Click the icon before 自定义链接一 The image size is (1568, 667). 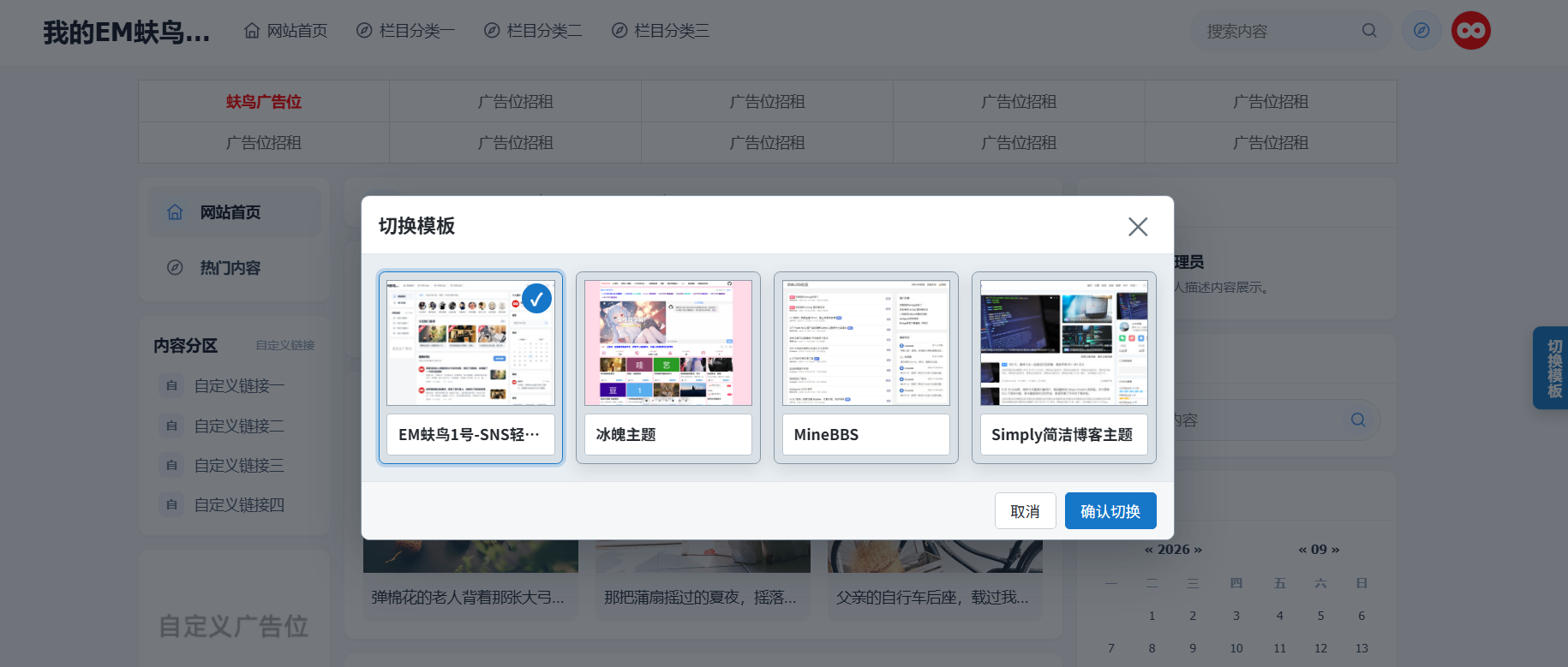[x=172, y=386]
